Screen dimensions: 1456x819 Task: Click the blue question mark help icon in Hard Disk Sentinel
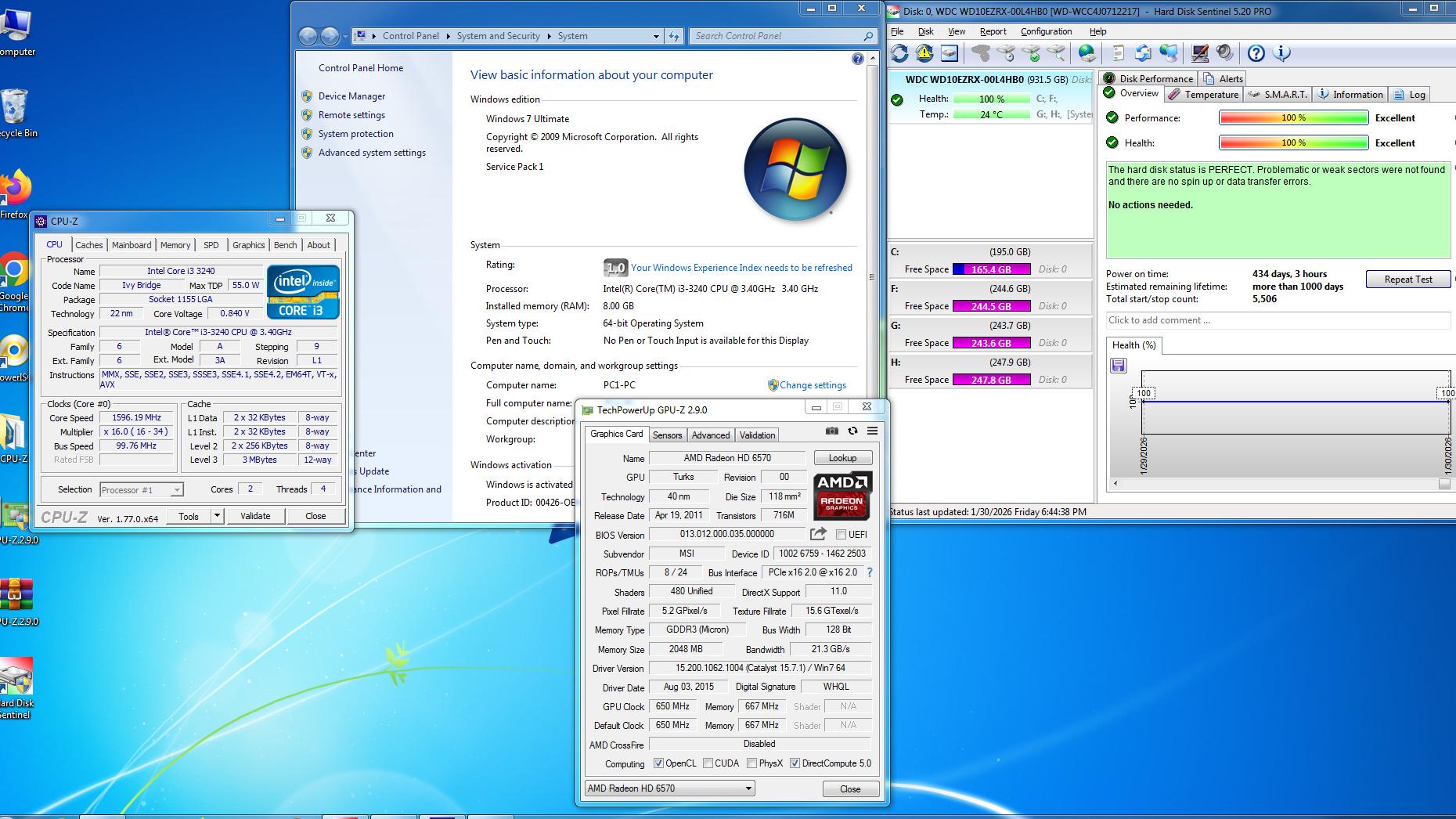(x=1256, y=53)
